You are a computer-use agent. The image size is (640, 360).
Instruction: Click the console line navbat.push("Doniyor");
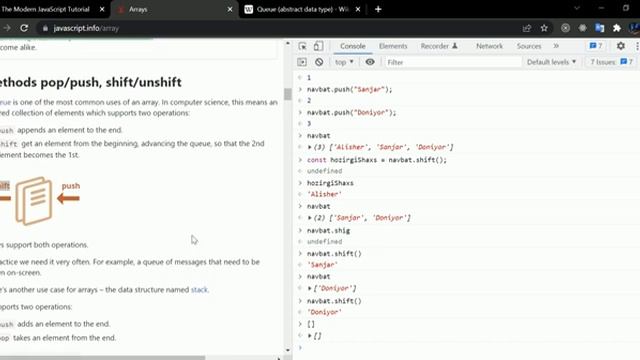(x=351, y=112)
